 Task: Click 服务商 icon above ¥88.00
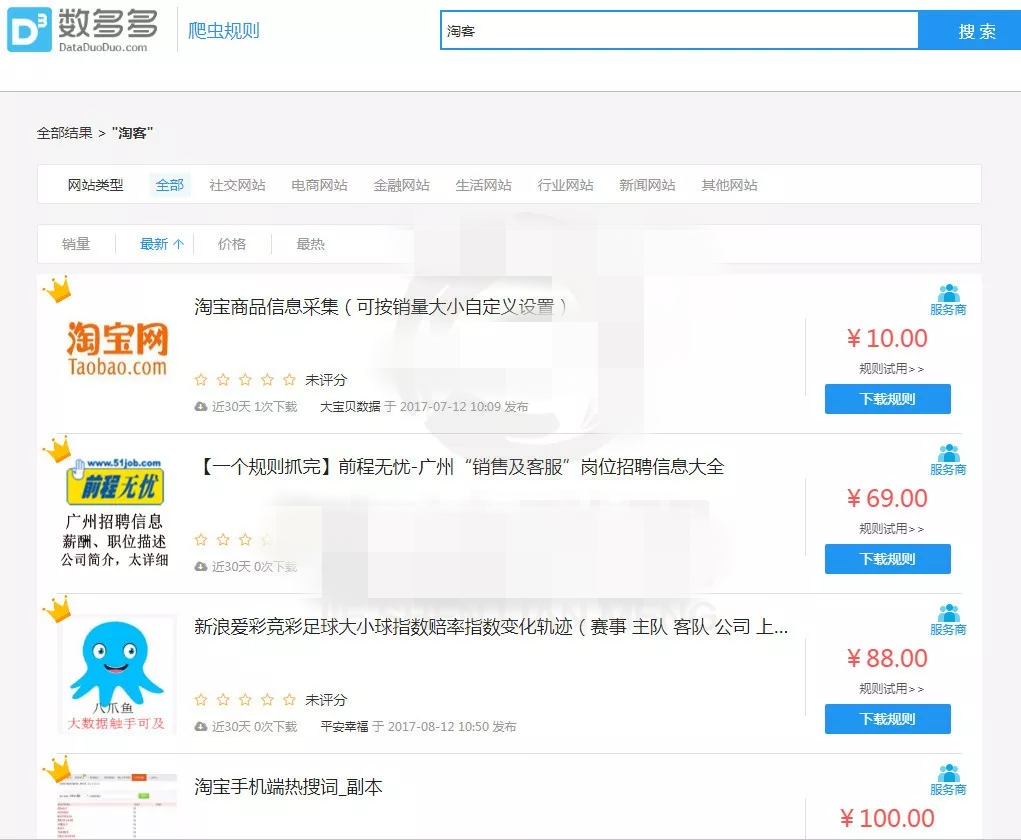[948, 621]
